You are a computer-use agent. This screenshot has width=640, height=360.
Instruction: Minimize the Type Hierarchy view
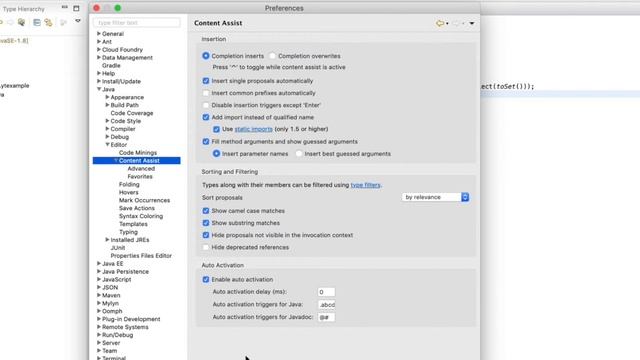click(64, 7)
